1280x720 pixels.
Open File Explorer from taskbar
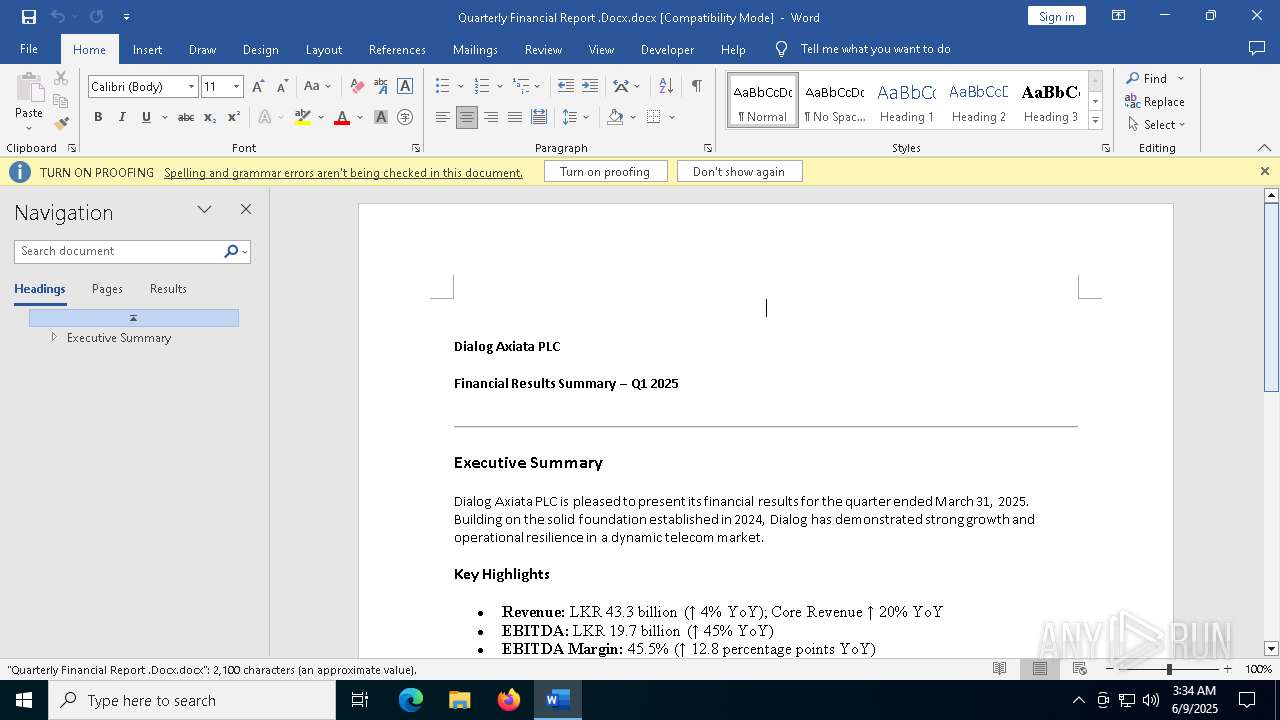(460, 700)
